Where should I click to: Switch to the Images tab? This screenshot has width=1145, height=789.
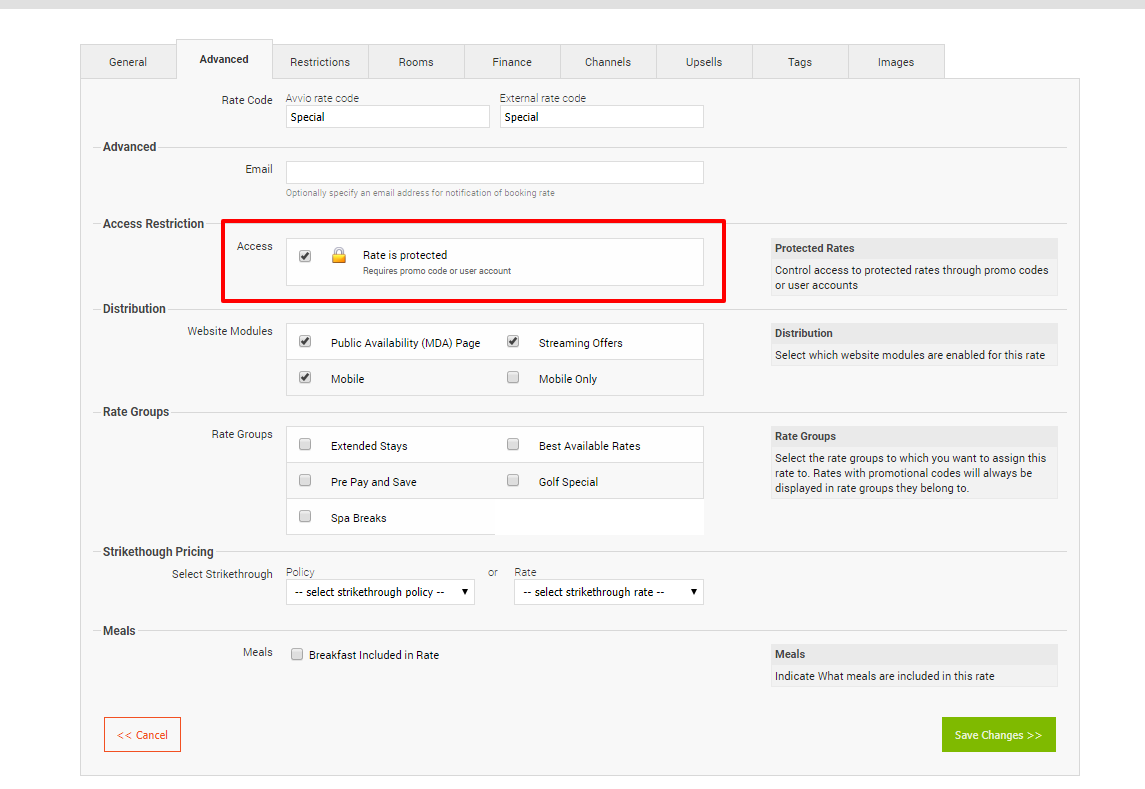click(x=896, y=62)
